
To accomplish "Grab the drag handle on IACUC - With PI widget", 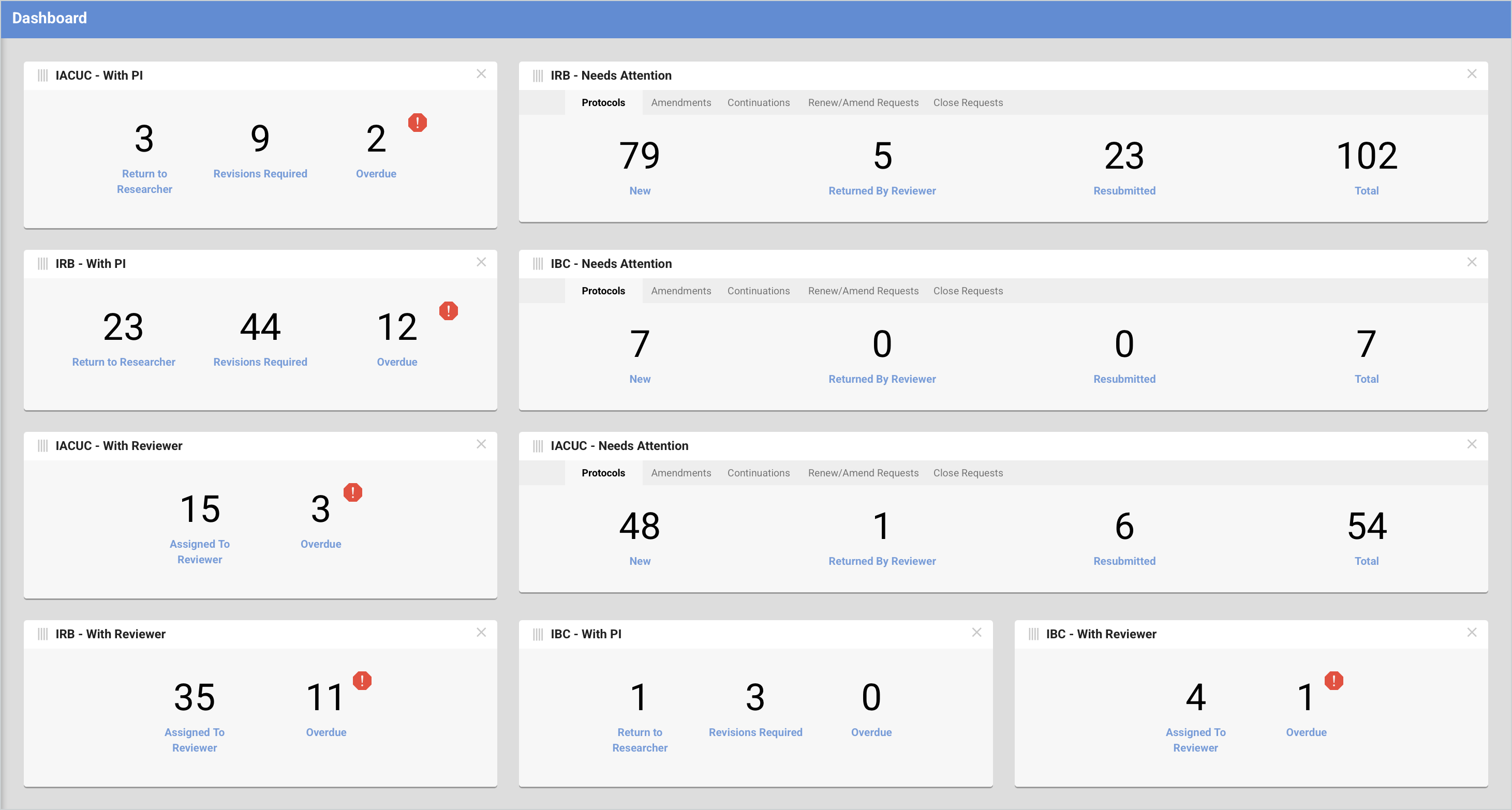I will click(x=42, y=74).
